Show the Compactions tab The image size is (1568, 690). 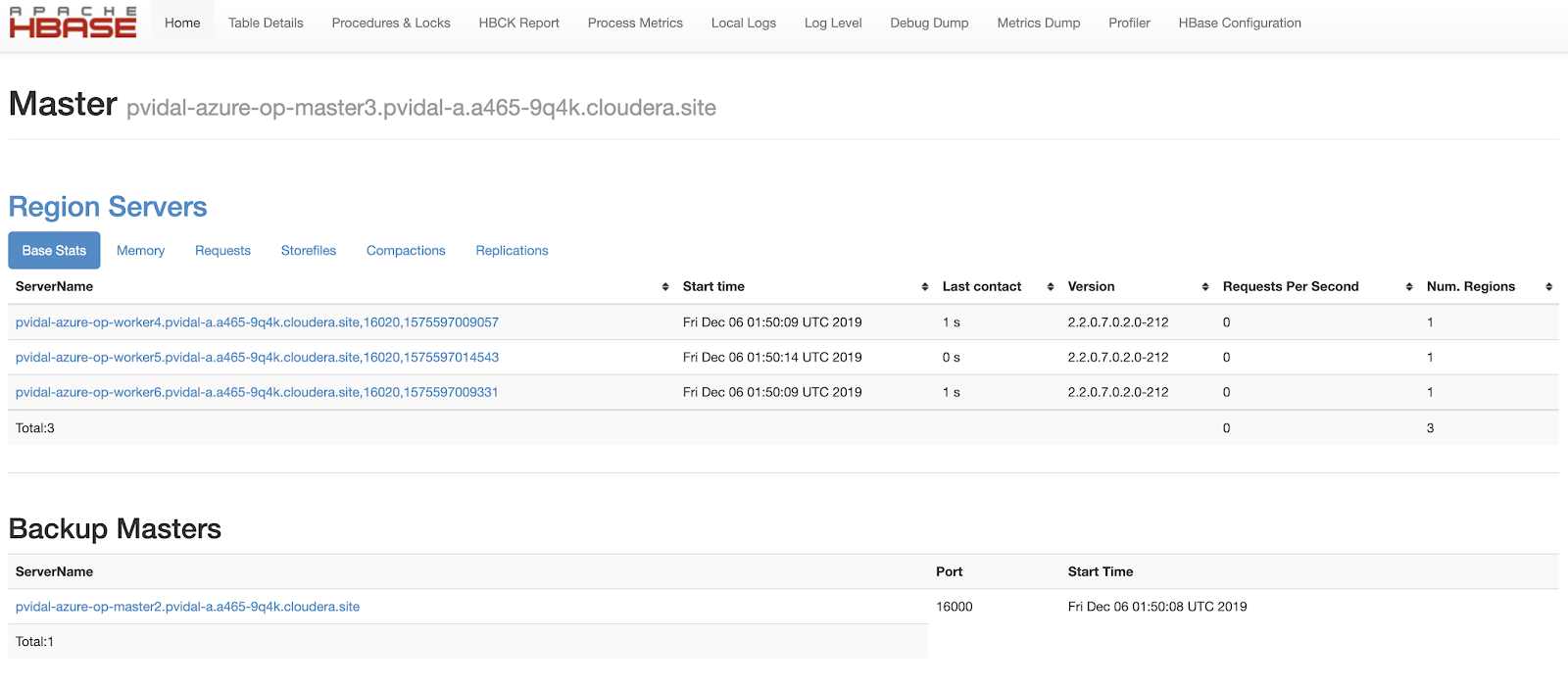point(406,251)
